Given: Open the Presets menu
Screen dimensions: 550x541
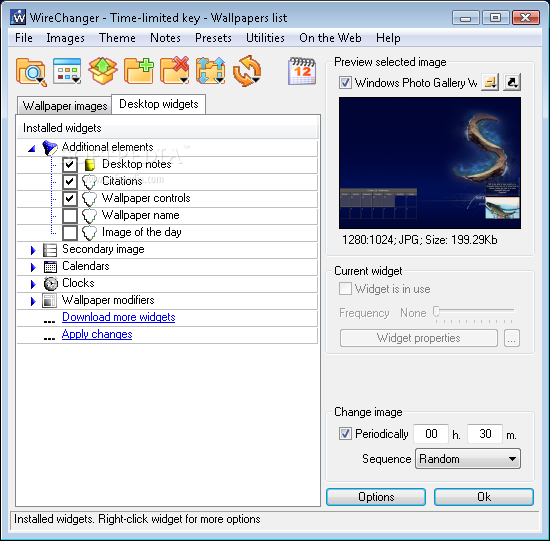Looking at the screenshot, I should [x=213, y=38].
